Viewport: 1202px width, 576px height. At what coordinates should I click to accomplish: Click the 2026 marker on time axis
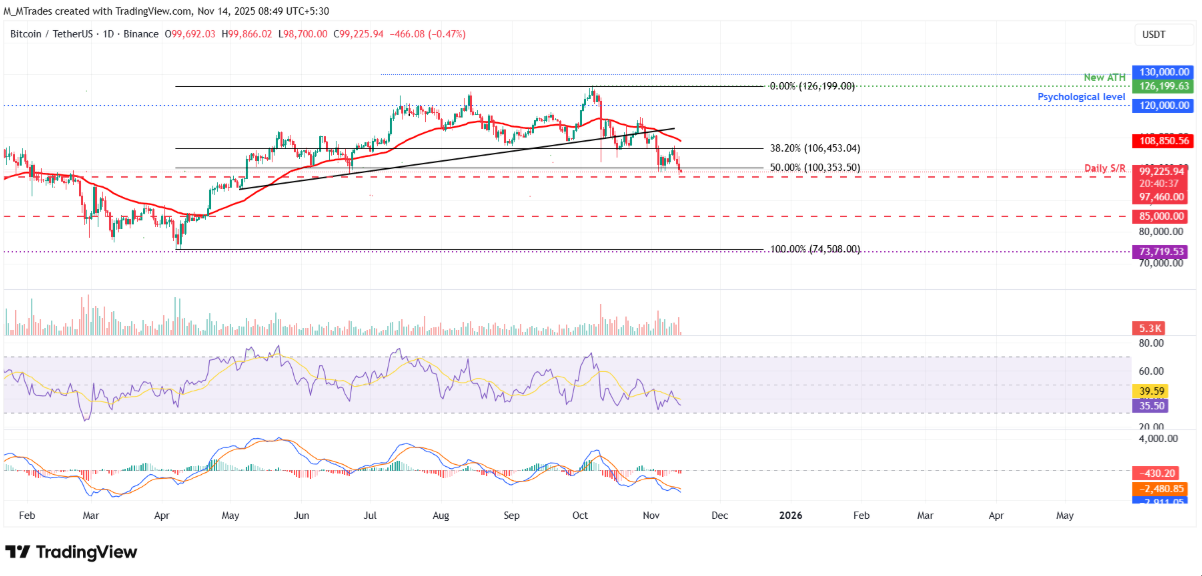pos(790,516)
